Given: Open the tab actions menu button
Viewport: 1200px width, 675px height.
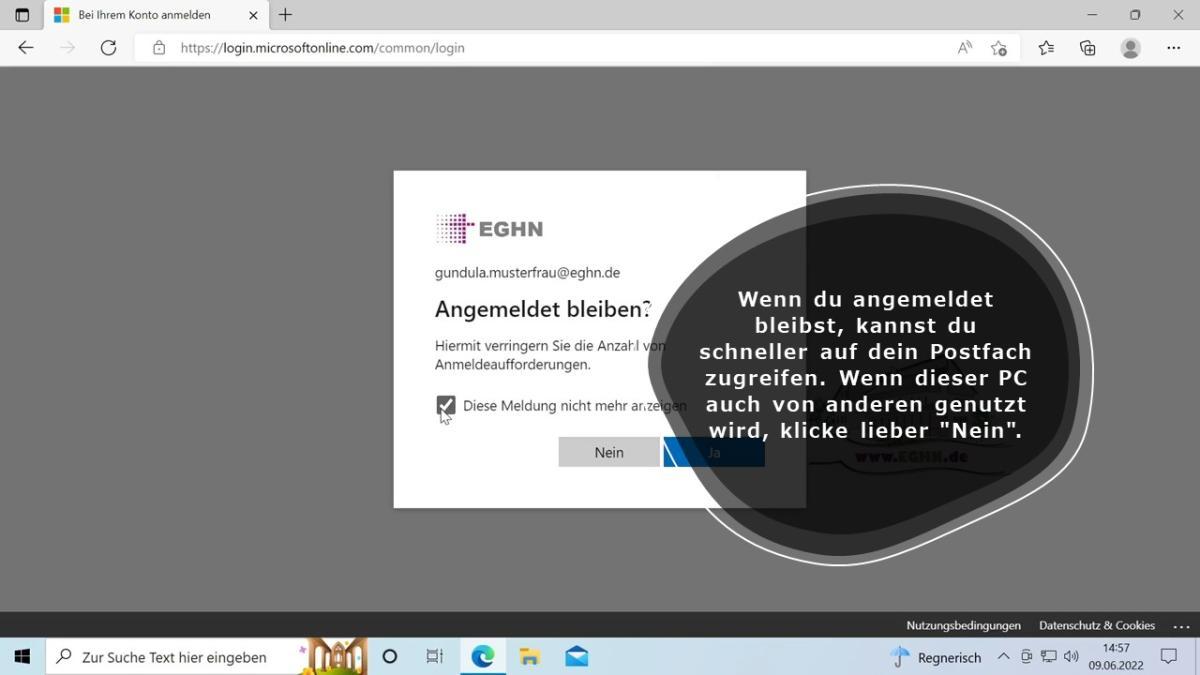Looking at the screenshot, I should 22,15.
